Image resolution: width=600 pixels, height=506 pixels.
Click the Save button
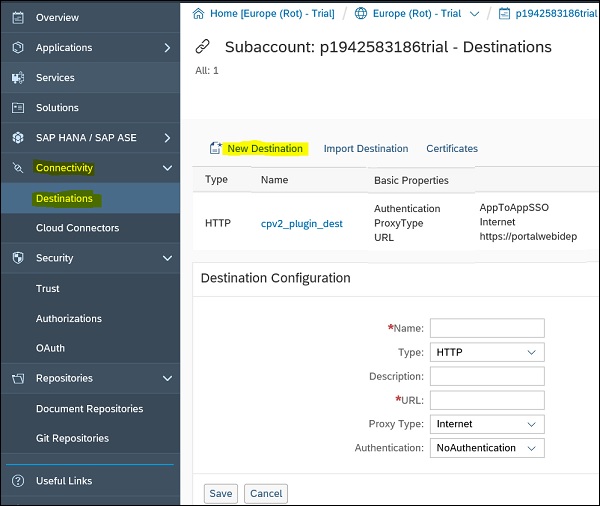[x=221, y=493]
